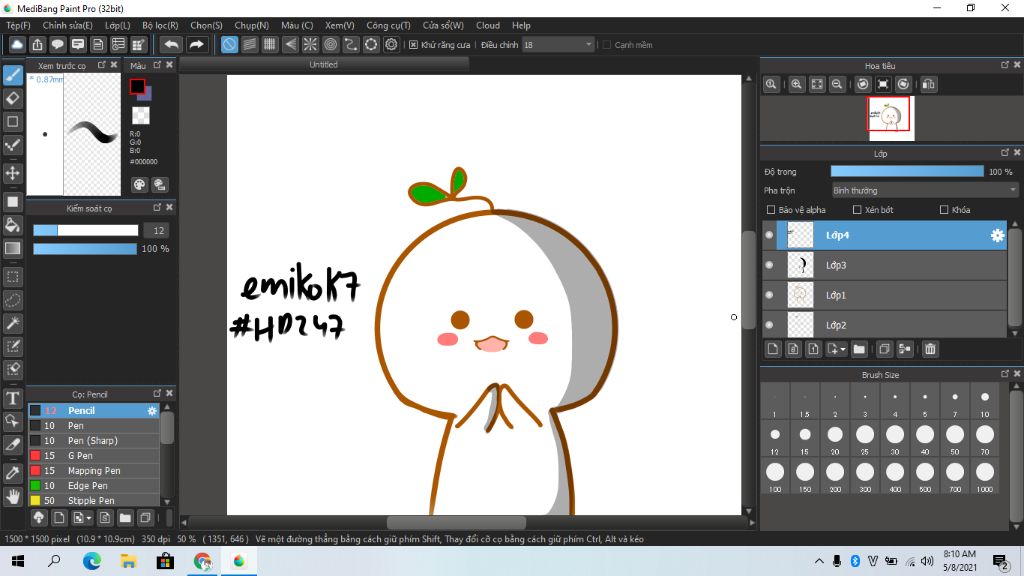Open the Chỉnh sửa(E) menu

[67, 25]
